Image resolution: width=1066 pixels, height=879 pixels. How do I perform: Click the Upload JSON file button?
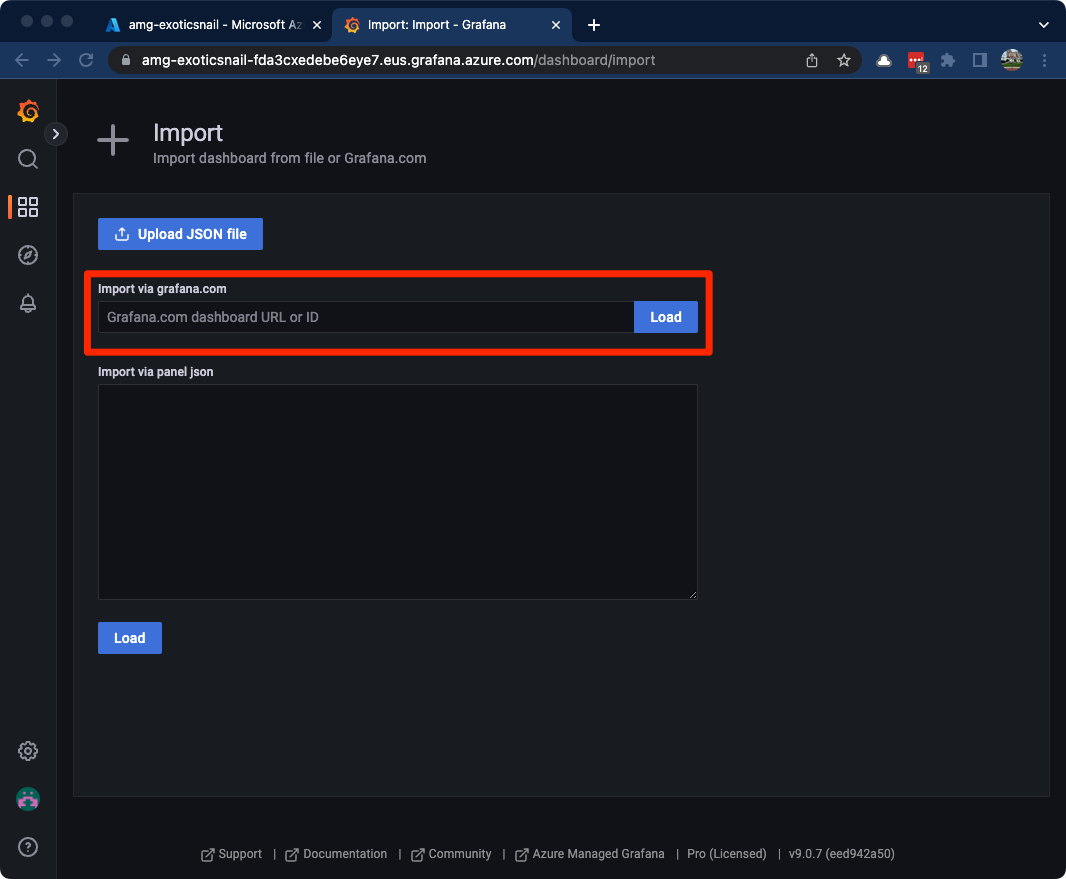pyautogui.click(x=180, y=234)
